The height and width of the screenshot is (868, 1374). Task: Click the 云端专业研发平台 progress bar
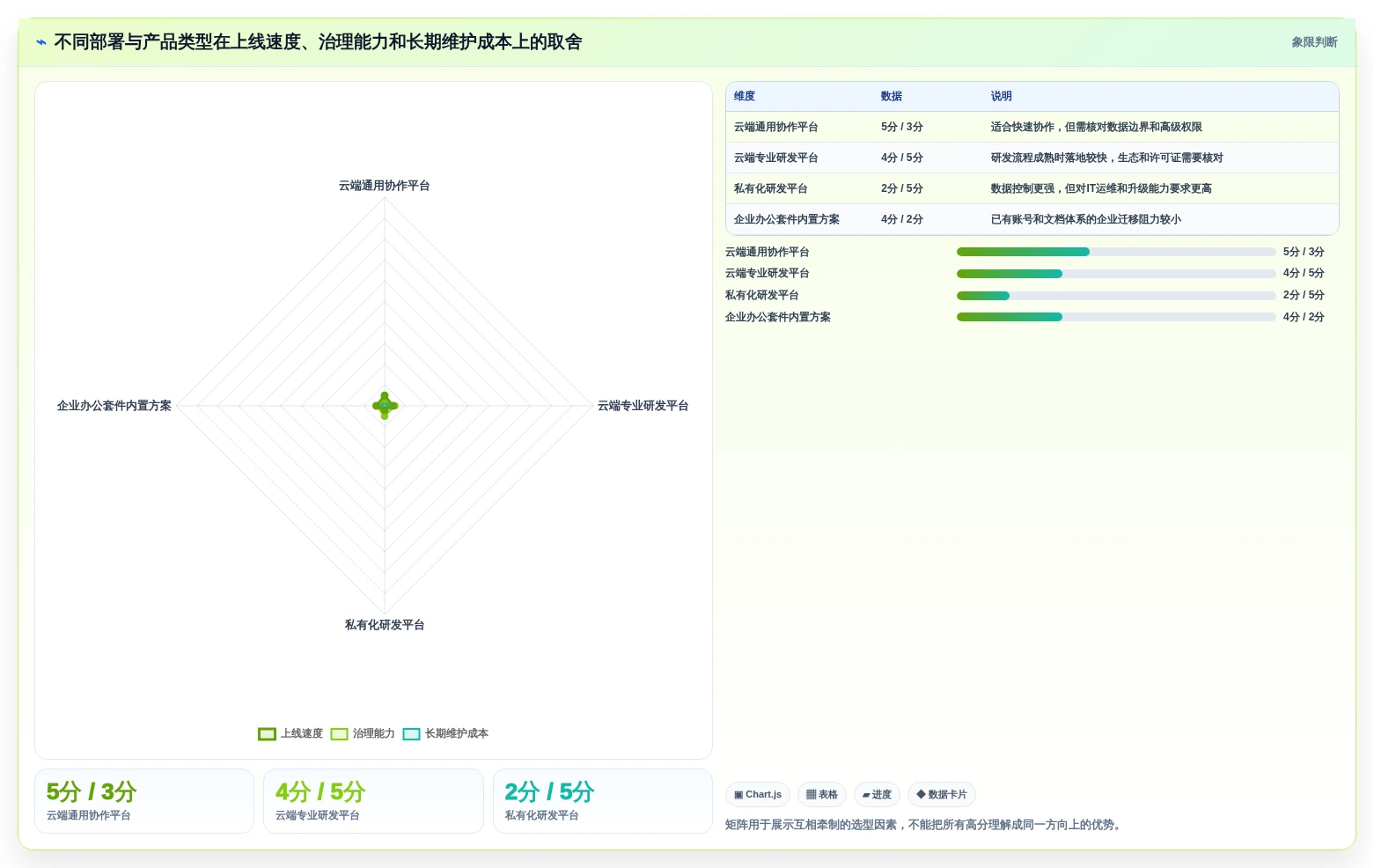click(x=1116, y=274)
